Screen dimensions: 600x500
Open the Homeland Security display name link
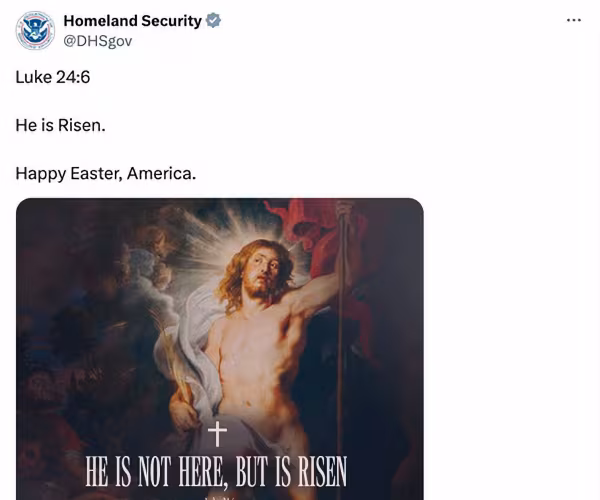click(132, 21)
